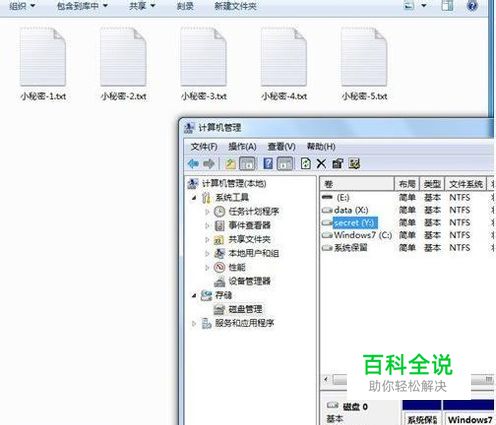This screenshot has height=425, width=496.
Task: Collapse the 系统工具 tree node
Action: point(194,198)
